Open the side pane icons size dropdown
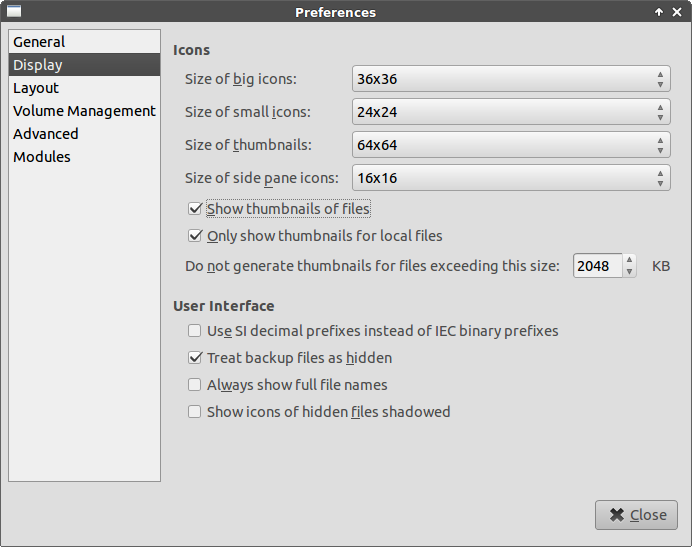This screenshot has height=547, width=692. [x=511, y=178]
